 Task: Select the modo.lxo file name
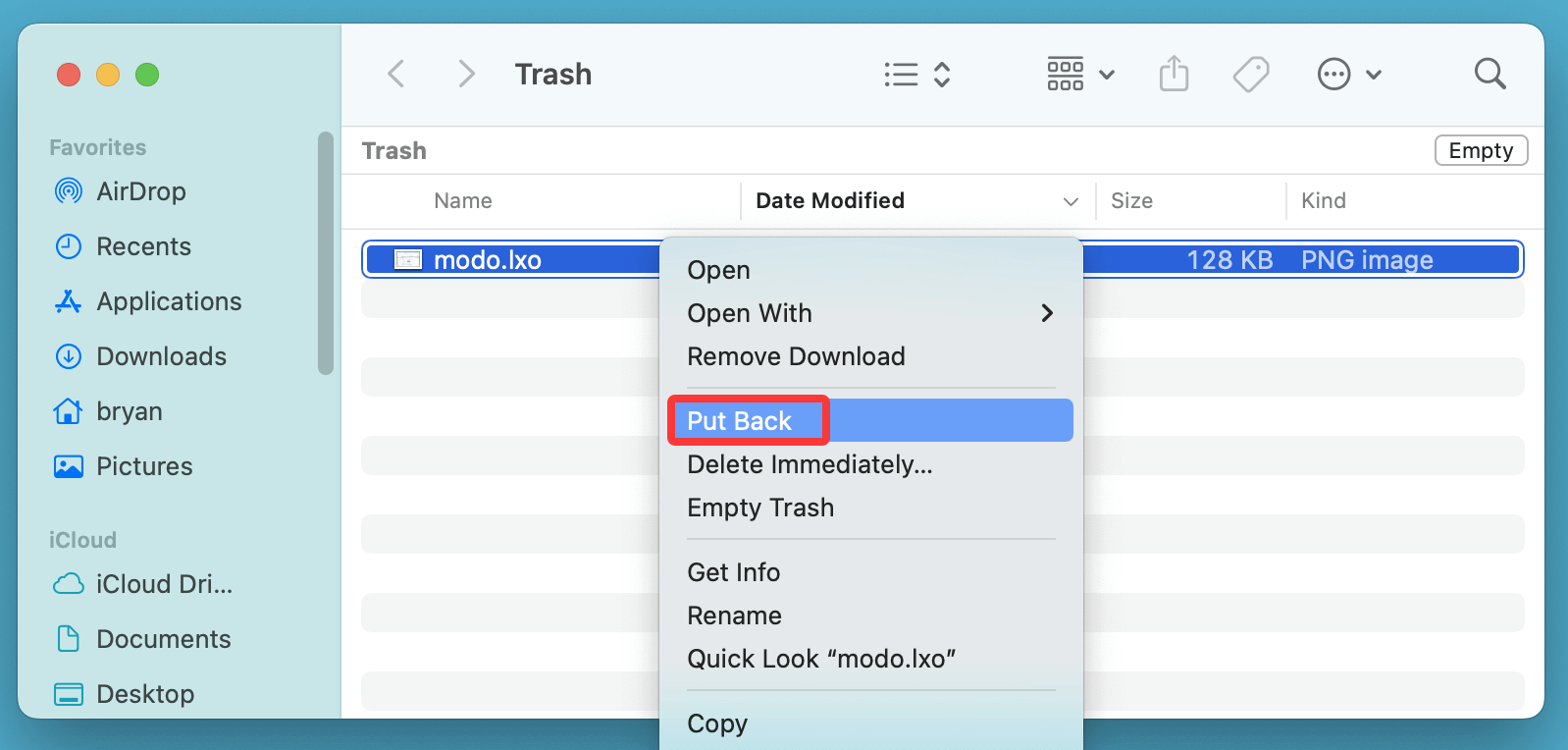[x=488, y=260]
